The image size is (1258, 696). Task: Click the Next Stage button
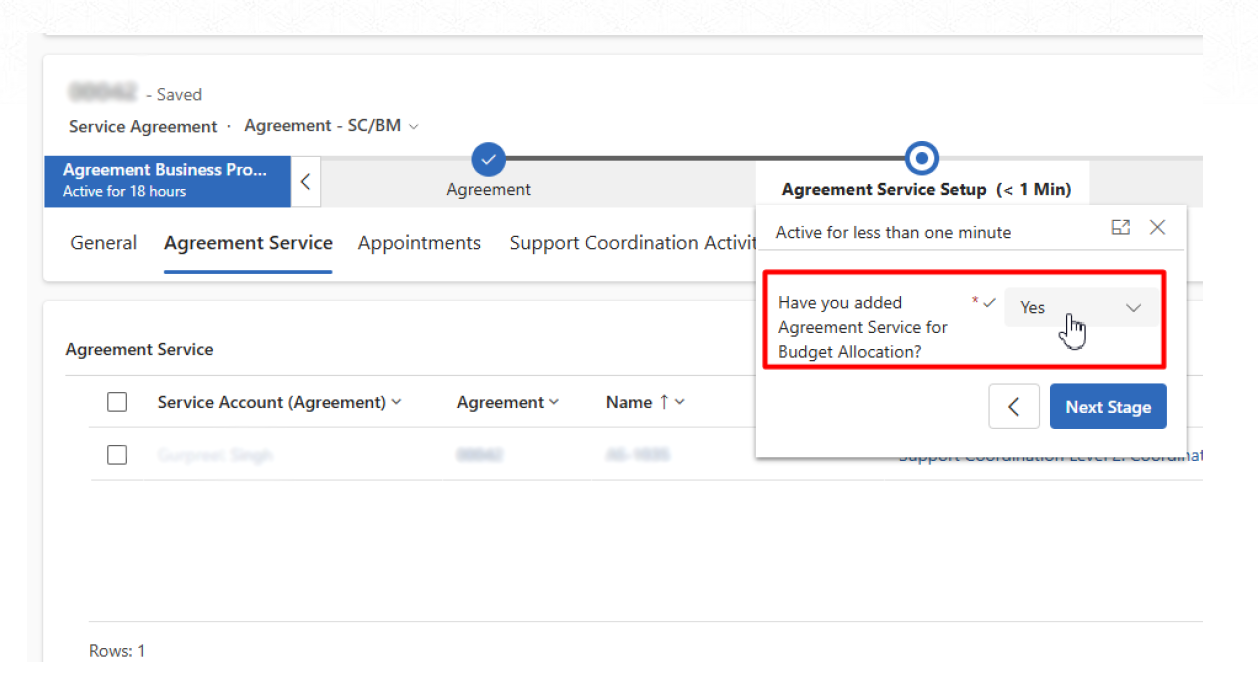[1107, 407]
